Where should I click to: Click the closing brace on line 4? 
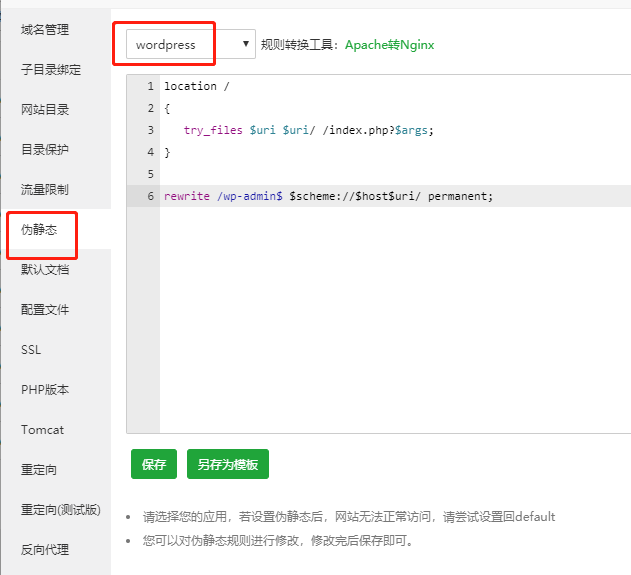click(167, 152)
